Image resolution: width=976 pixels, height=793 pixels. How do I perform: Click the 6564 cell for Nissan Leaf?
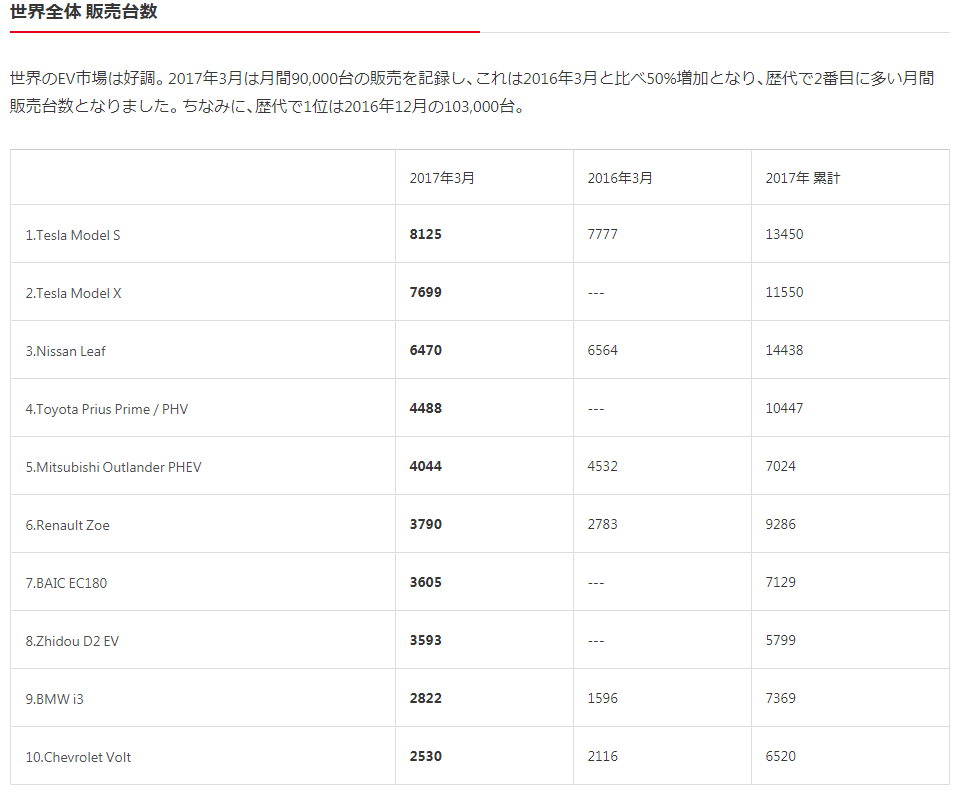click(x=603, y=350)
